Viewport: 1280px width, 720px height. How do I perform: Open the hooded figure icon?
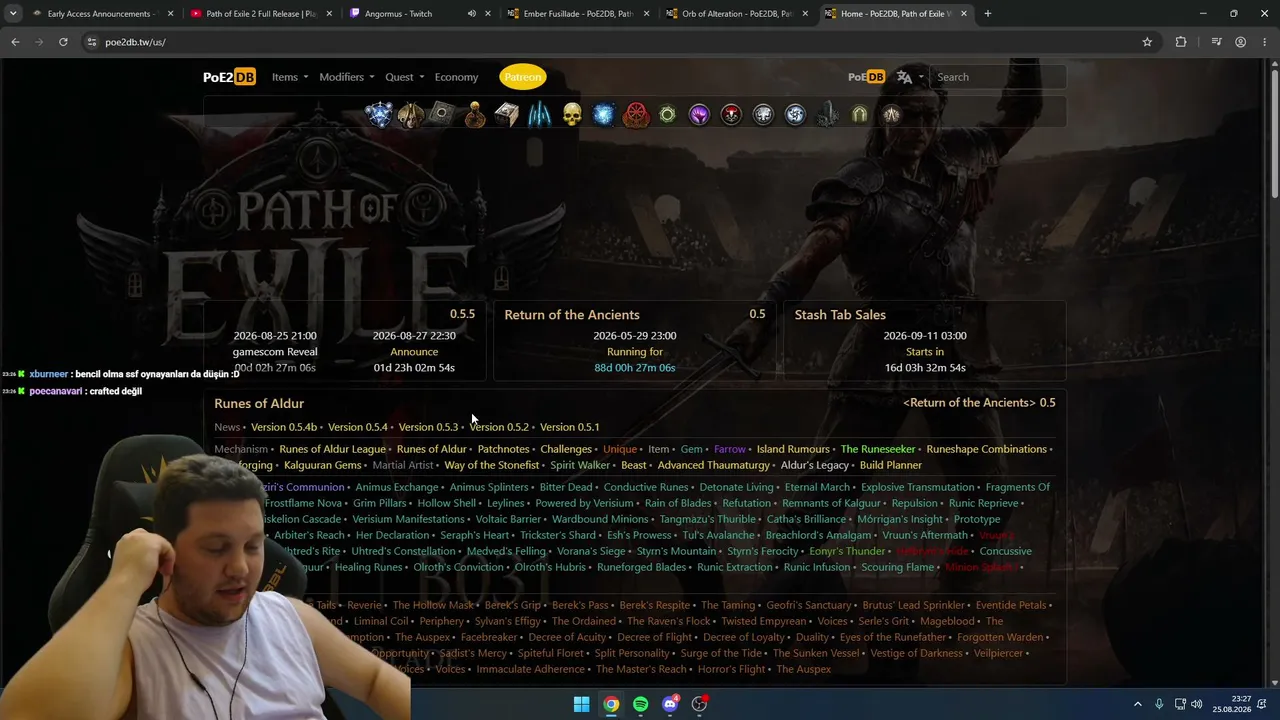pos(410,115)
